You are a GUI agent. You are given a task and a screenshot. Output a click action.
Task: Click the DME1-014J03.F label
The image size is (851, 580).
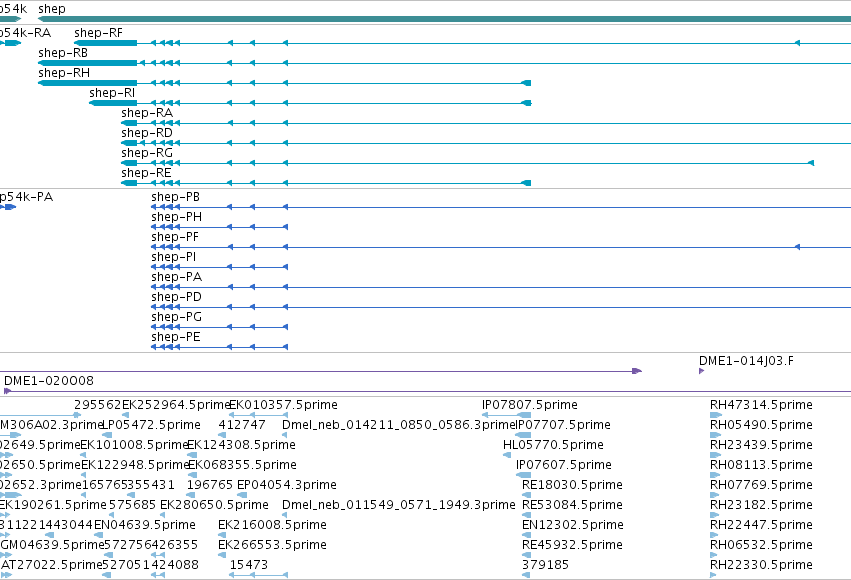[746, 361]
